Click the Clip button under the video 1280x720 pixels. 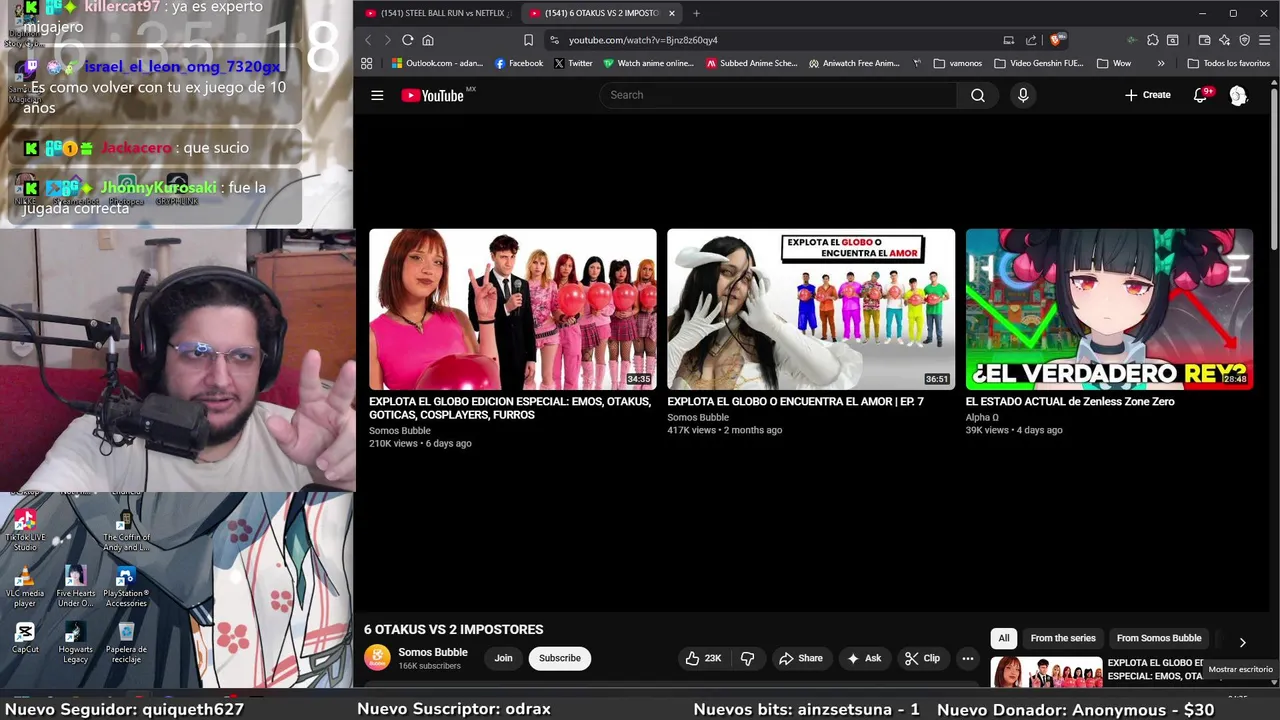tap(922, 658)
